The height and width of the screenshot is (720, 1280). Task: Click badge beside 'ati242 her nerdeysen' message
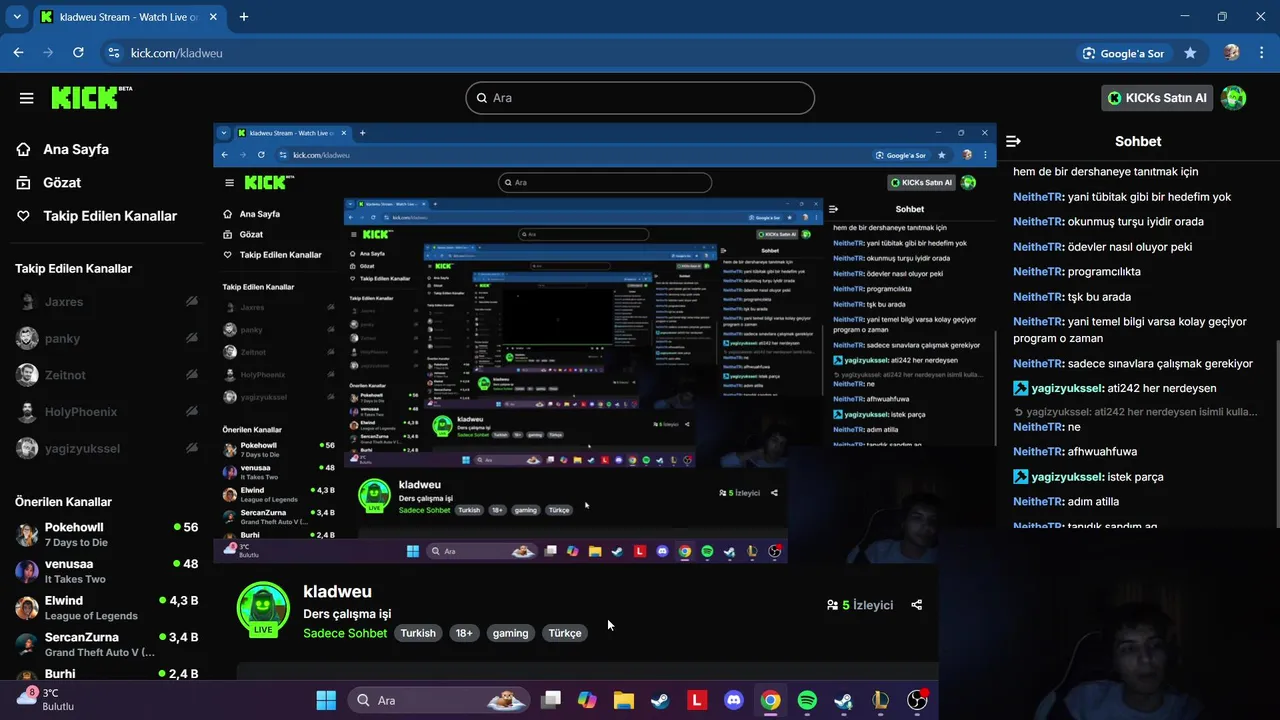[x=1021, y=389]
